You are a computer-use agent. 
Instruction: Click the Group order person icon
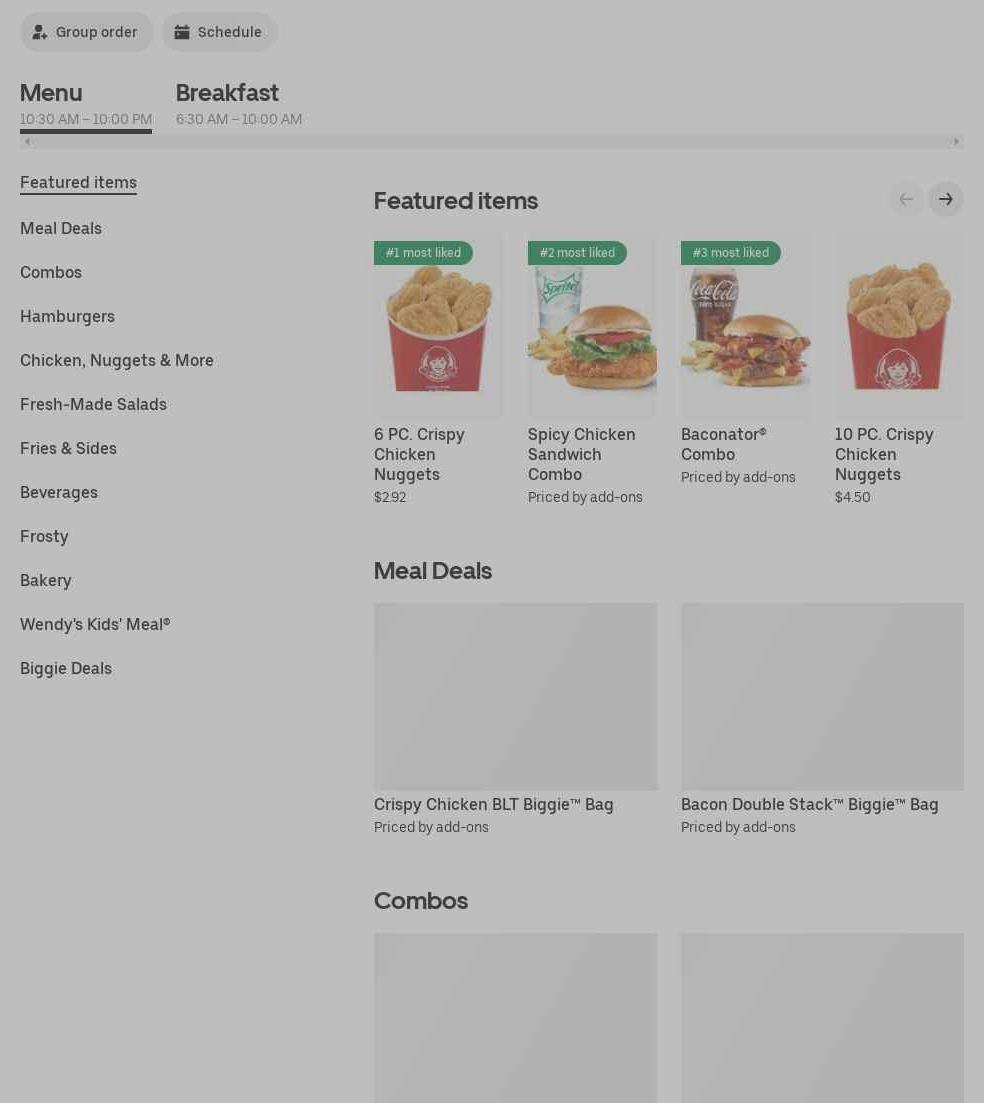(x=39, y=32)
